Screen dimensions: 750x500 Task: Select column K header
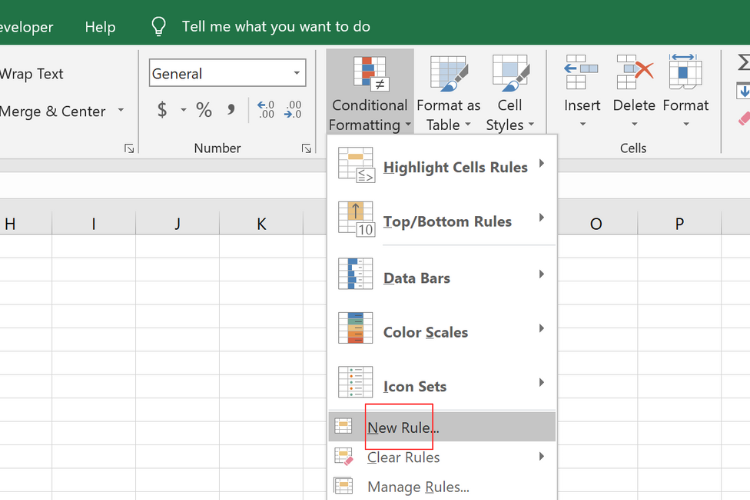261,223
